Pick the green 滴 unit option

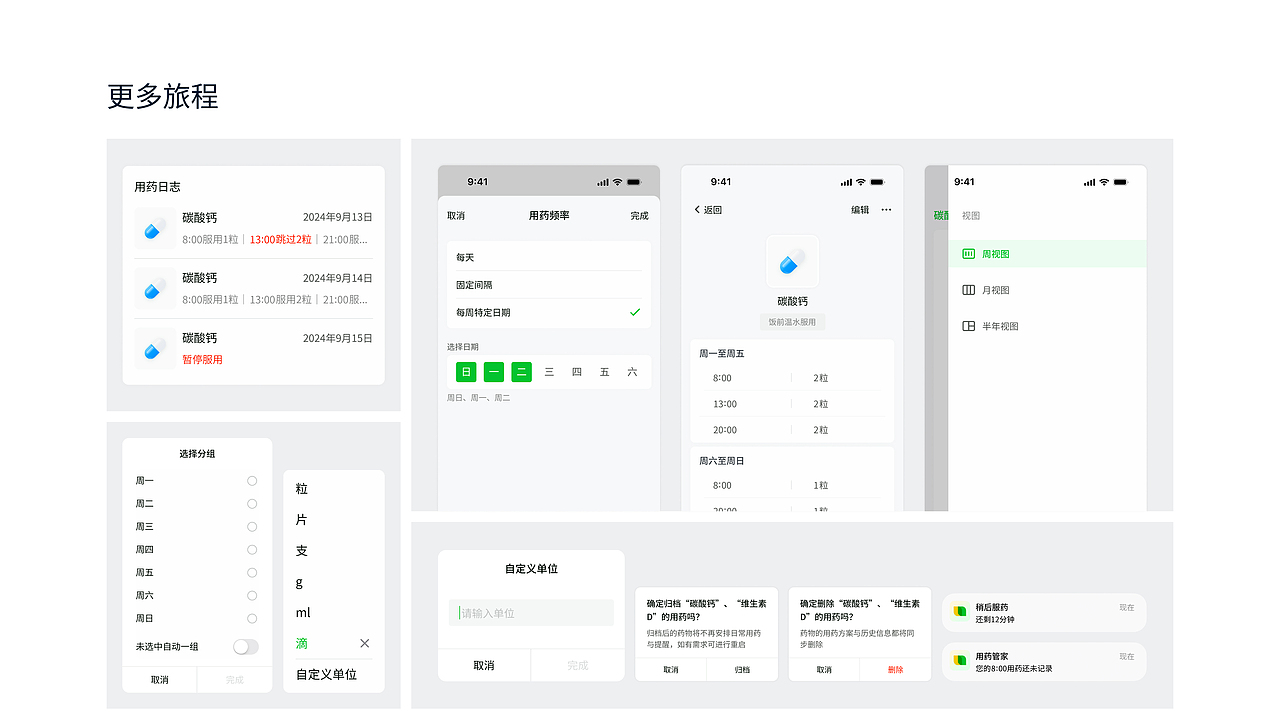pos(302,644)
